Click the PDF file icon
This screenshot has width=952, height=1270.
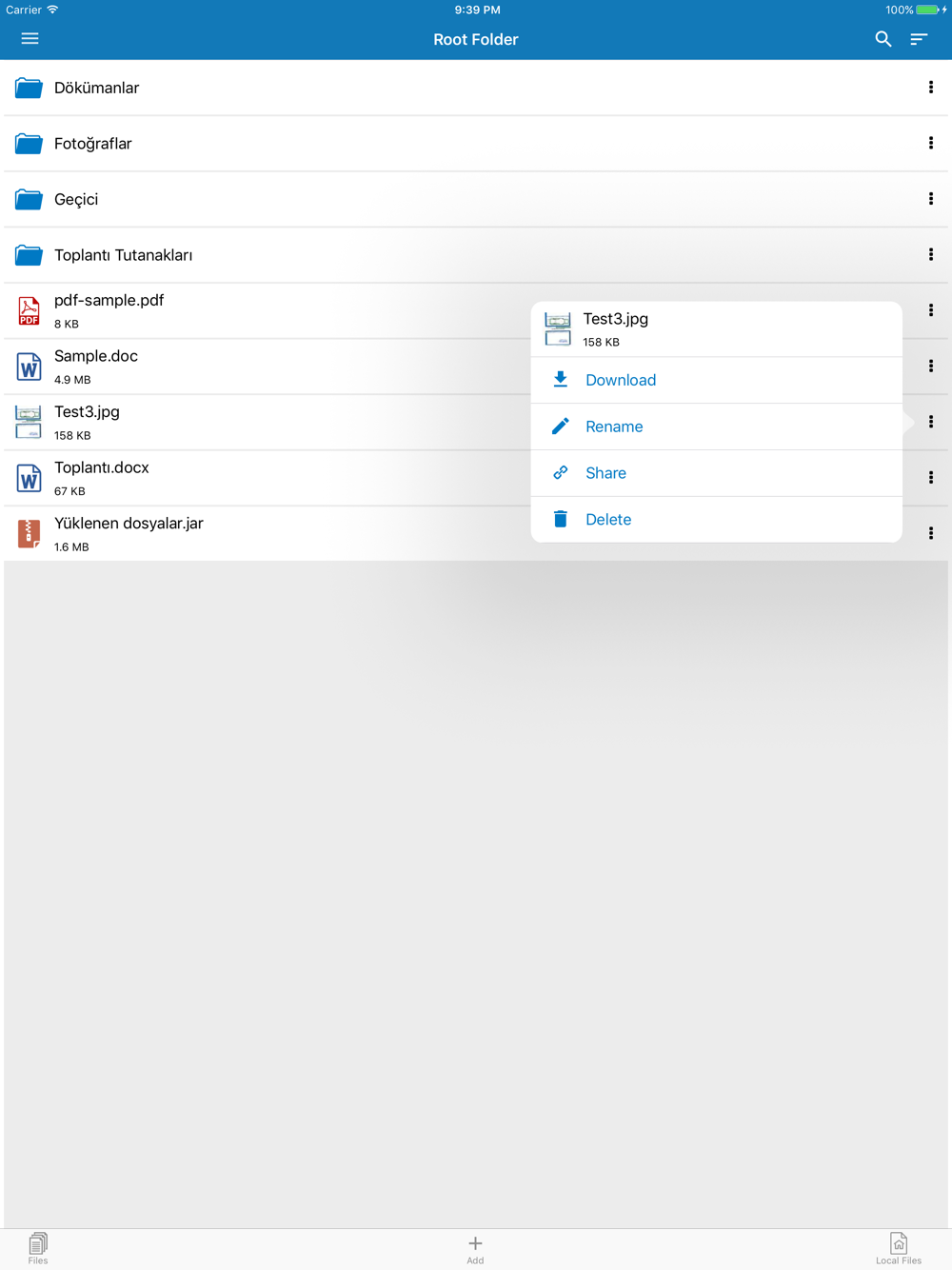click(29, 310)
